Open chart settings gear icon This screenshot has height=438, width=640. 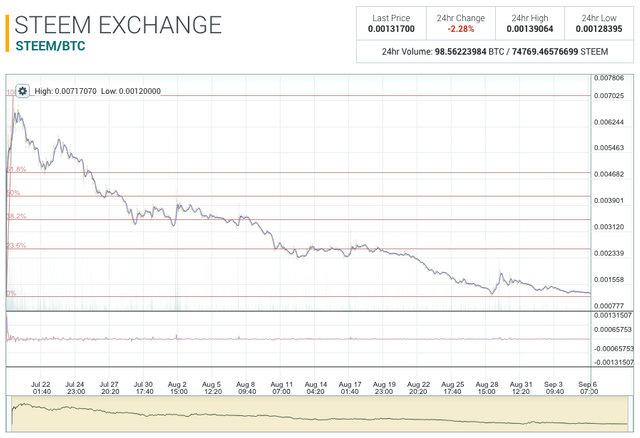[22, 91]
